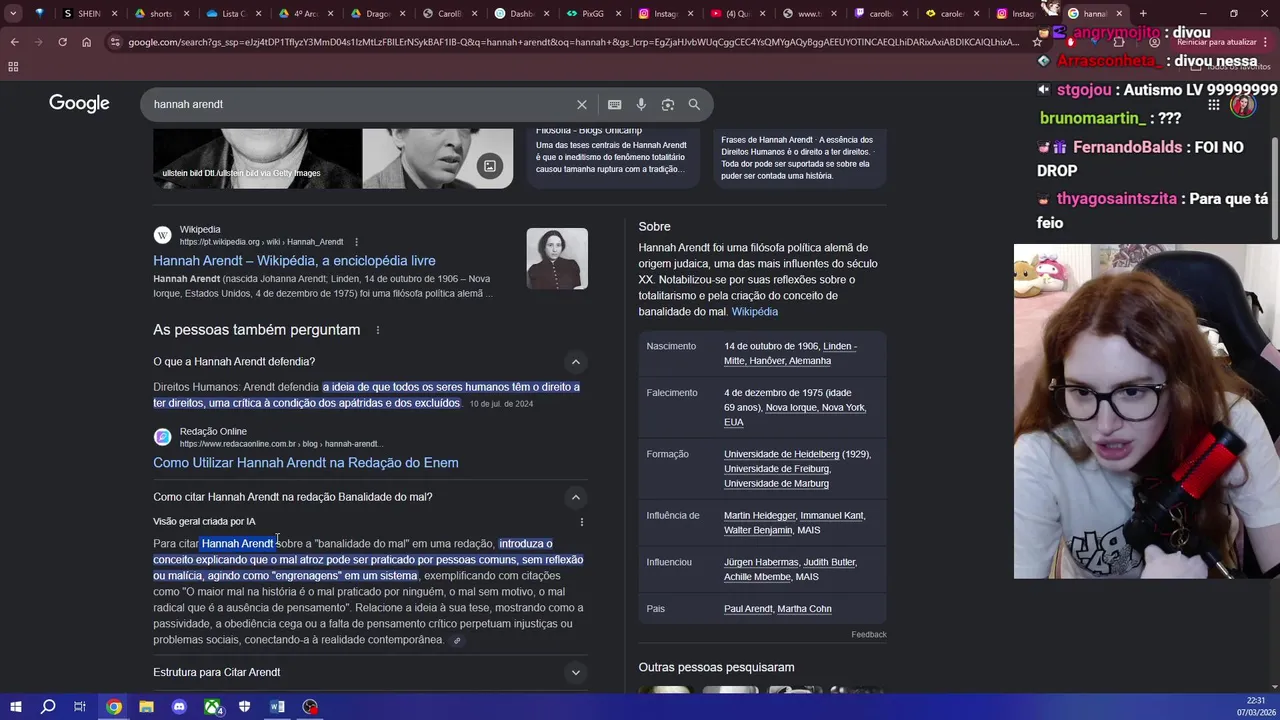Open a new browser tab
Image resolution: width=1280 pixels, height=720 pixels.
pyautogui.click(x=1143, y=13)
